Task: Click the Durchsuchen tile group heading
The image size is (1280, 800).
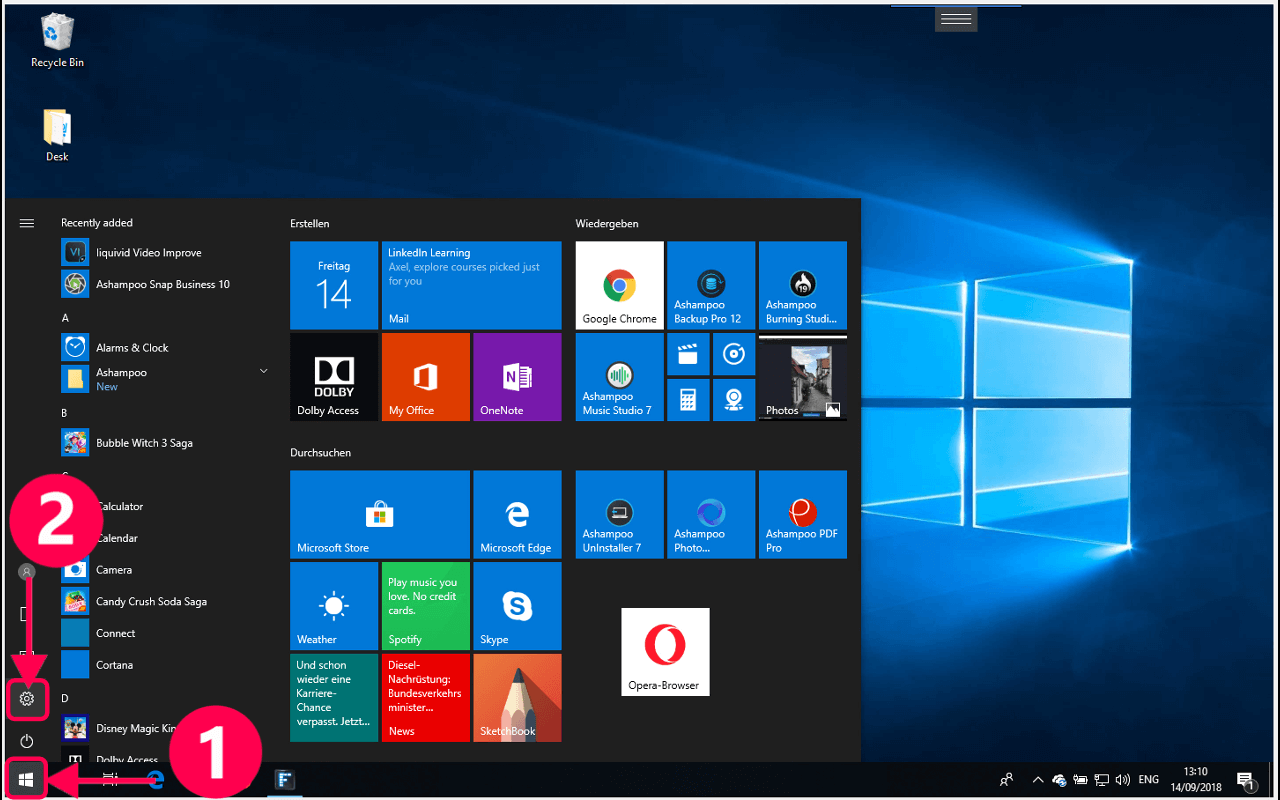Action: (x=320, y=453)
